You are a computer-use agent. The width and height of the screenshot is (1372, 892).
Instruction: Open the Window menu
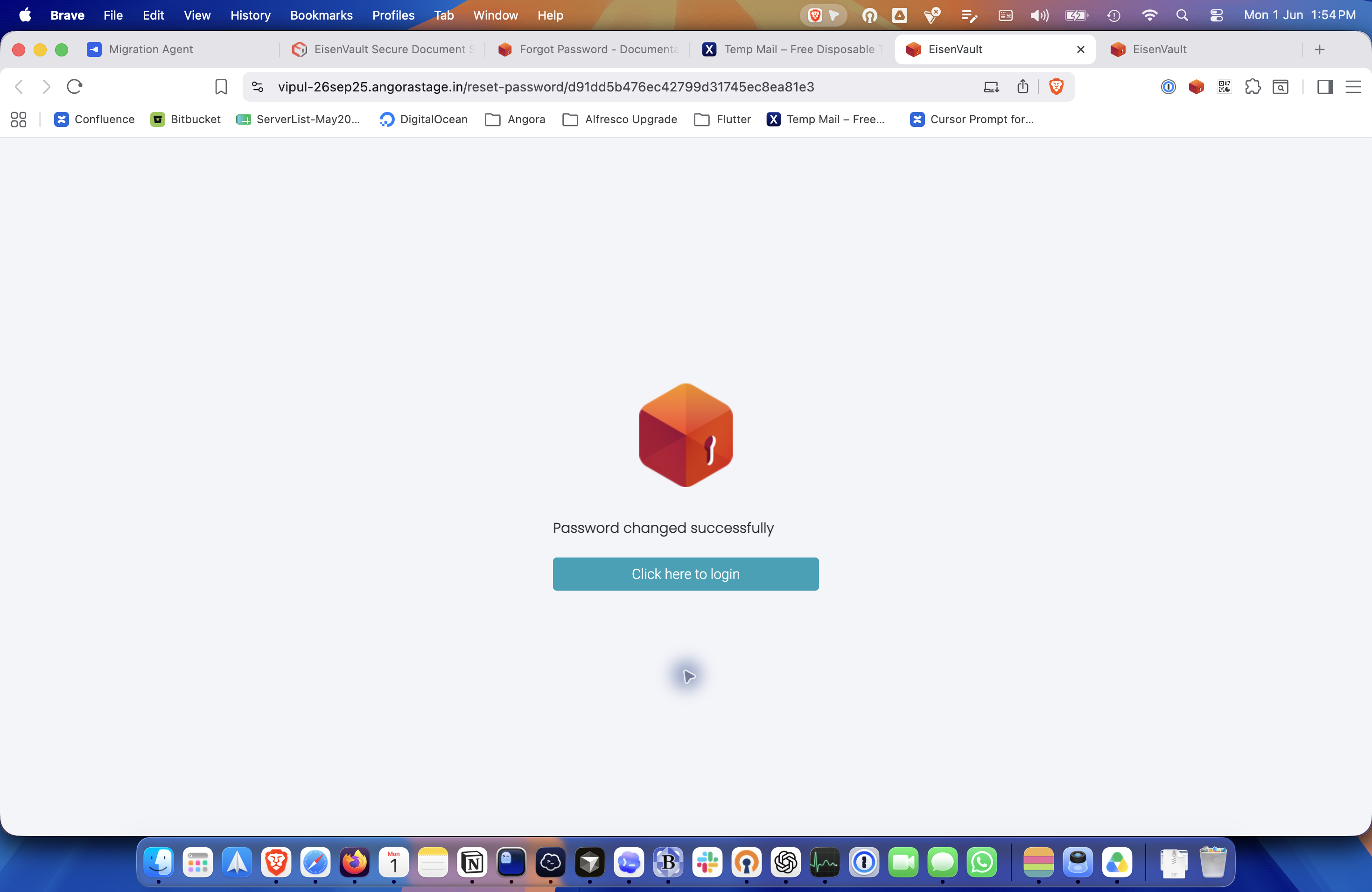tap(495, 15)
